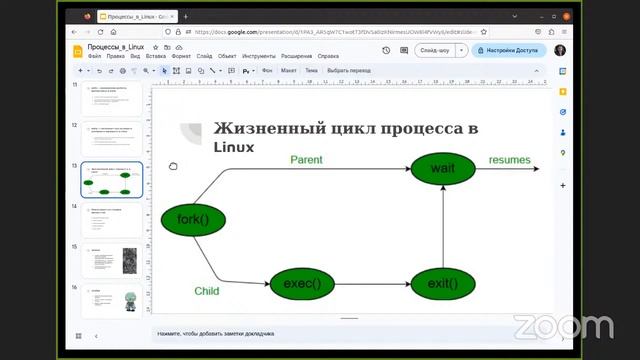Image resolution: width=640 pixels, height=360 pixels.
Task: Click the zoom magnifier tool
Action: tap(146, 71)
